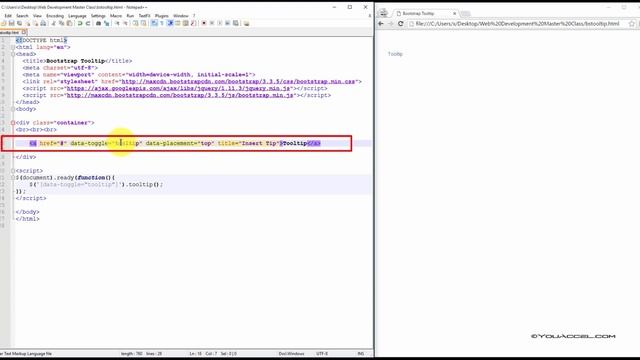Viewport: 640px width, 360px height.
Task: Click the red Record macro icon
Action: [x=204, y=23]
